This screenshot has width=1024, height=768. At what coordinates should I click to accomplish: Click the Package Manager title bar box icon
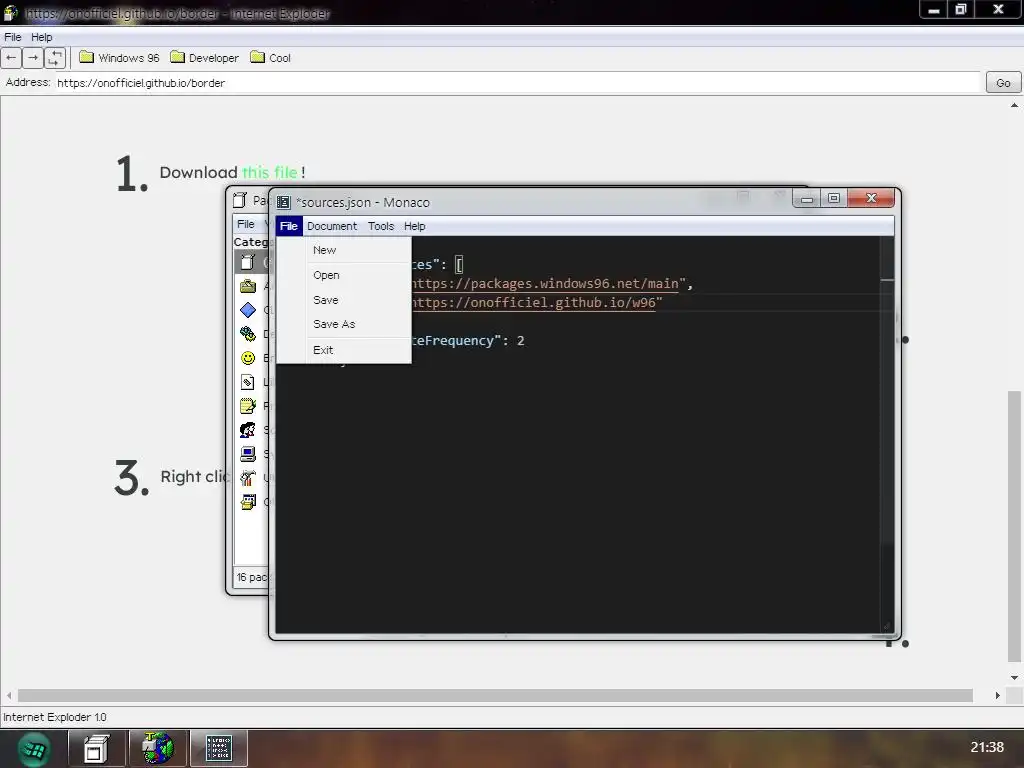click(x=240, y=200)
